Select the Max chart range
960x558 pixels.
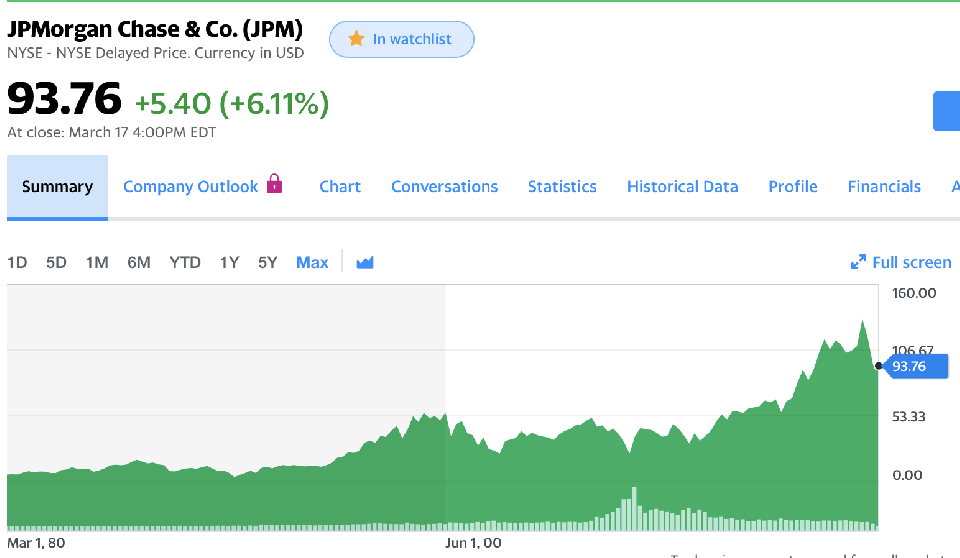(x=312, y=262)
